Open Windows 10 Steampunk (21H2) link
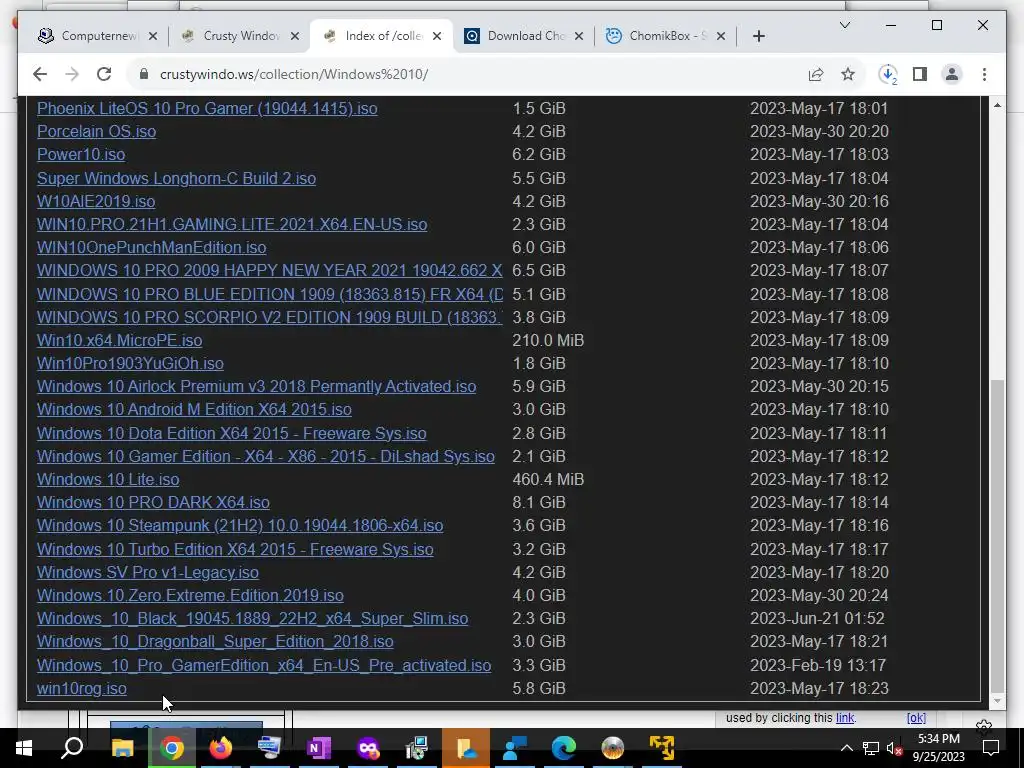This screenshot has width=1024, height=768. coord(240,525)
